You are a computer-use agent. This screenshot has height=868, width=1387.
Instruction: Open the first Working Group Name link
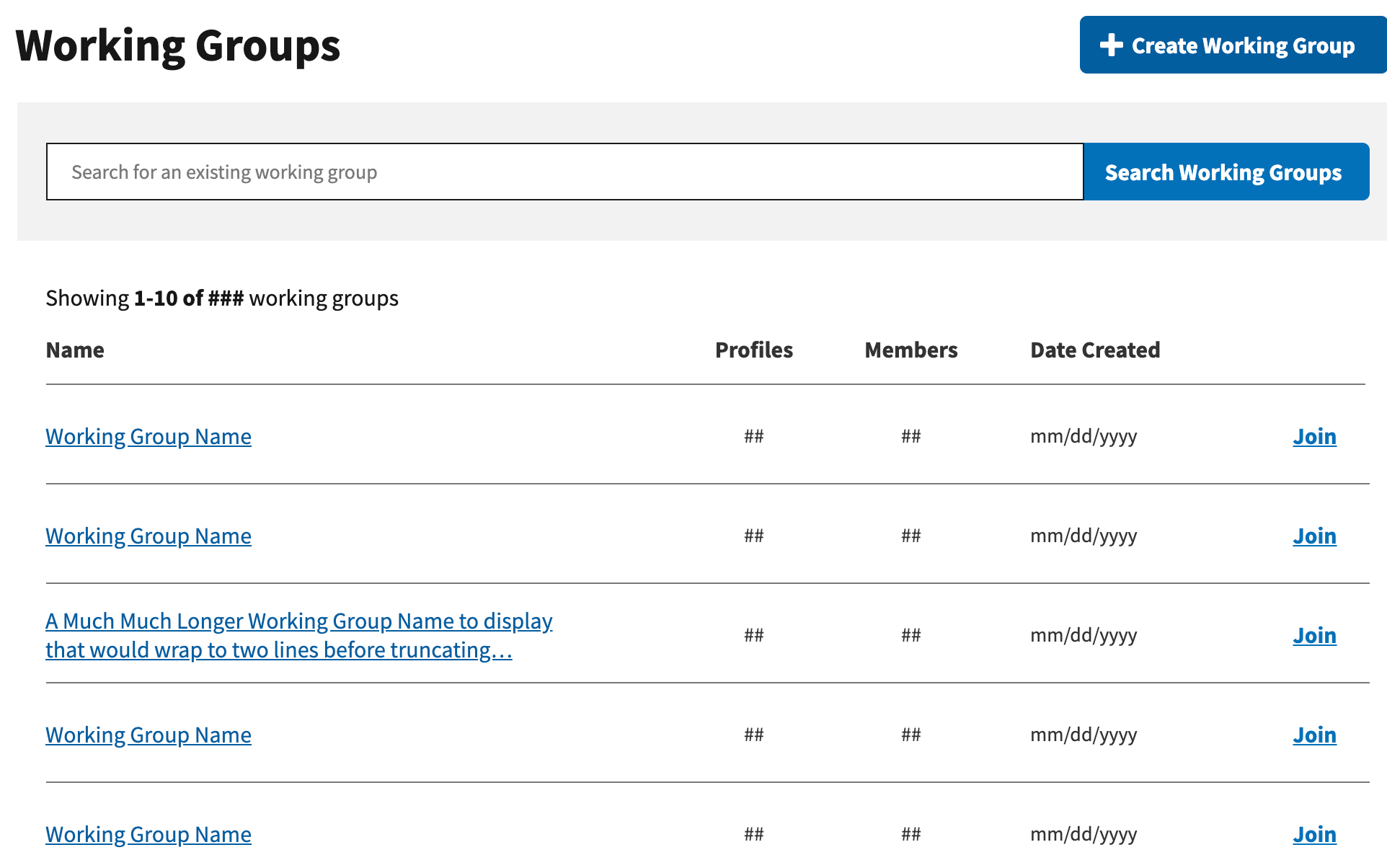click(x=148, y=436)
